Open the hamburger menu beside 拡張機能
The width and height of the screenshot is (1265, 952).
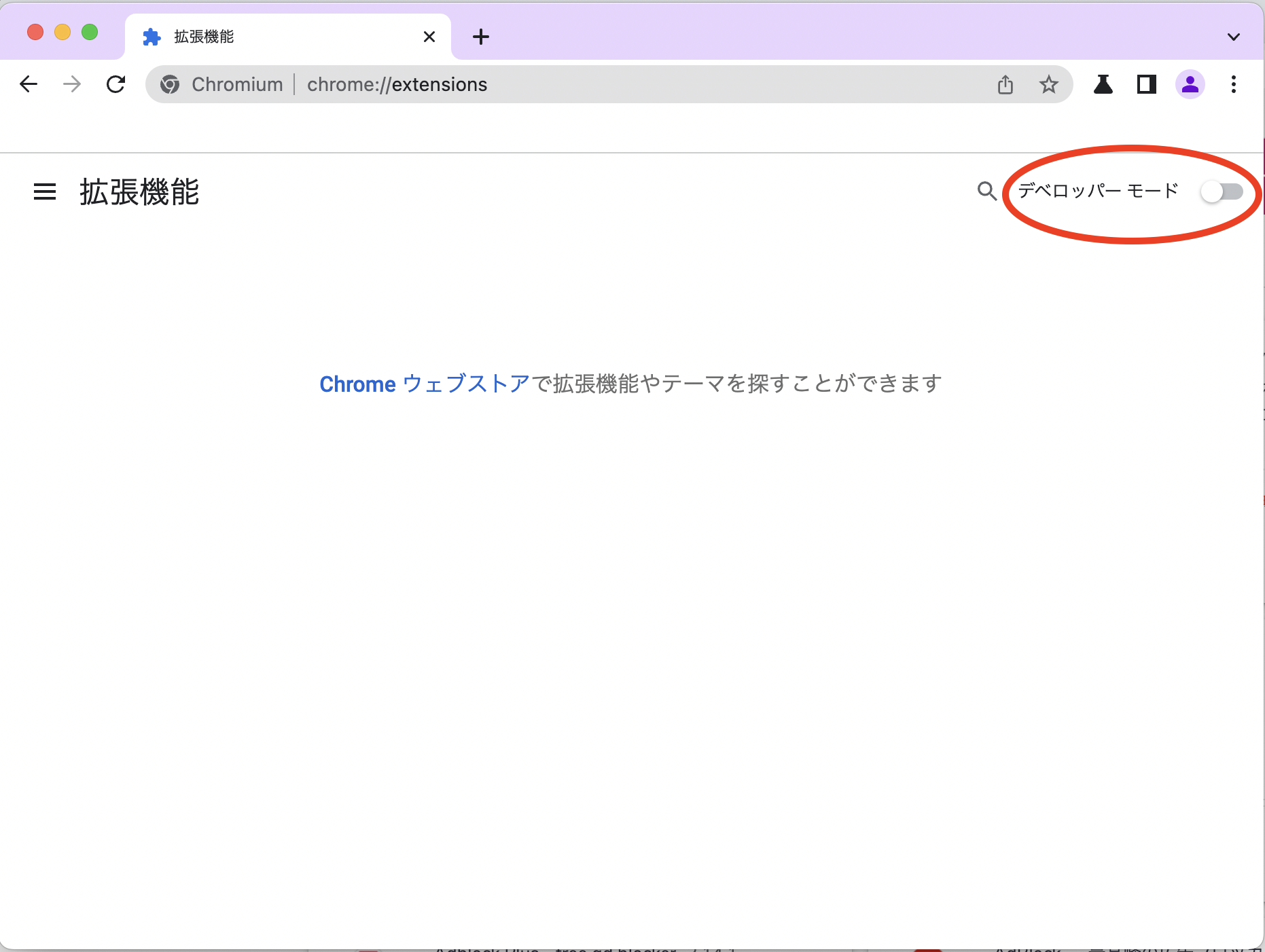[45, 191]
